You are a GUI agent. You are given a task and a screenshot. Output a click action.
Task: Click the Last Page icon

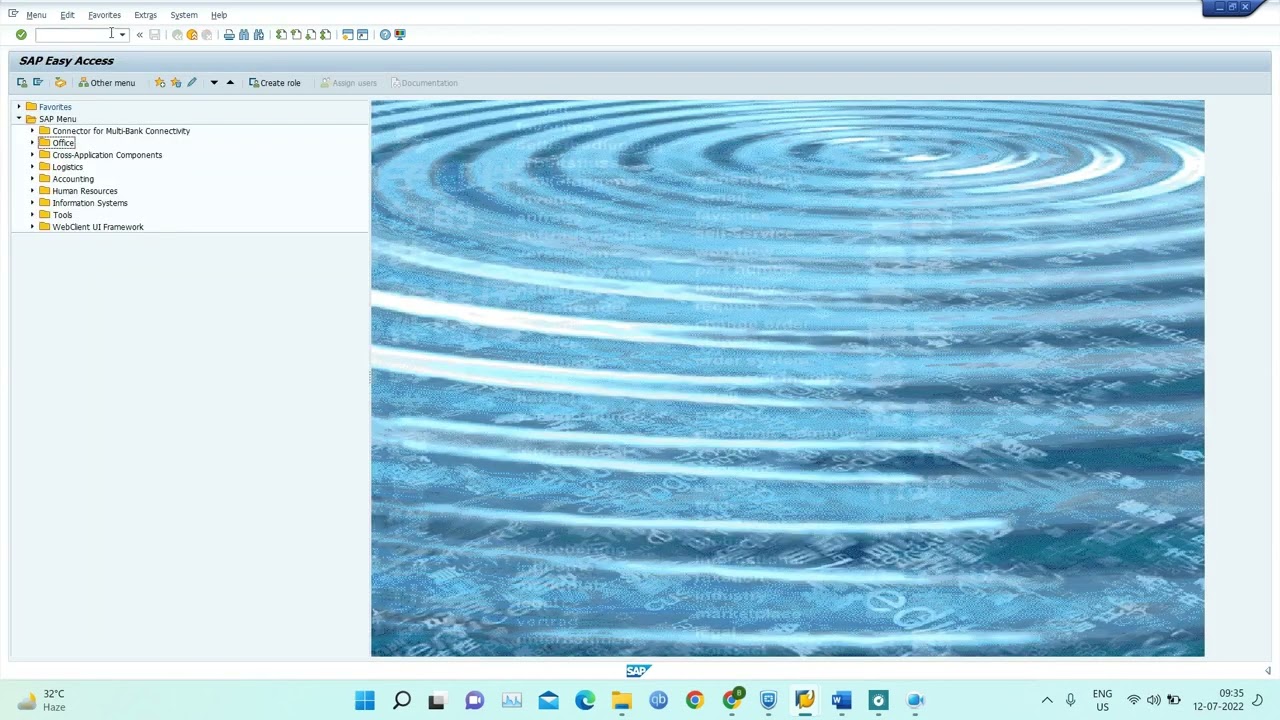pos(326,35)
